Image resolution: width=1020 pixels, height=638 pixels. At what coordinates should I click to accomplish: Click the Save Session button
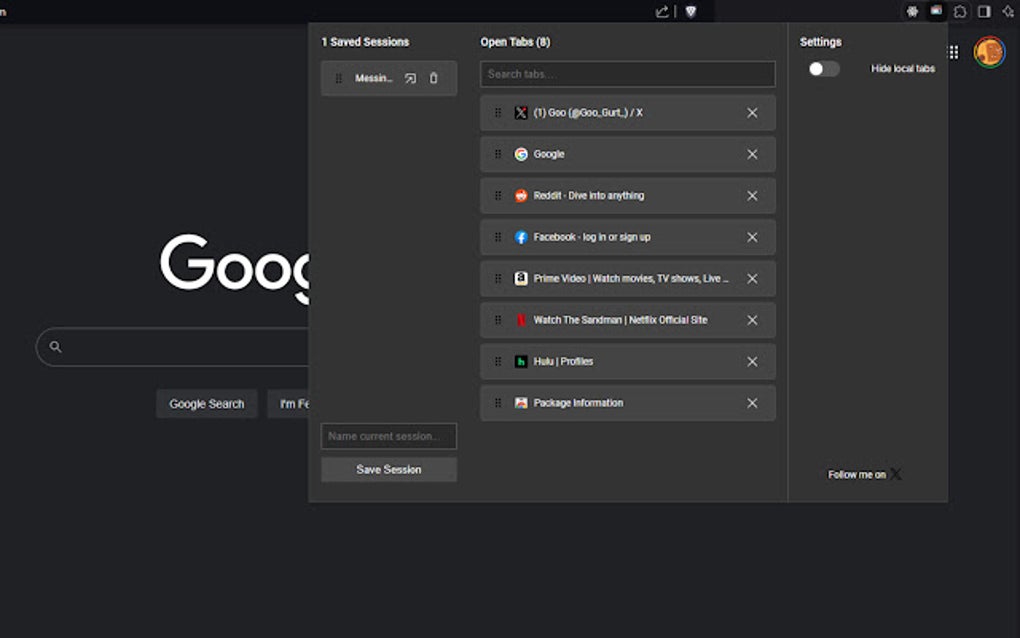388,469
